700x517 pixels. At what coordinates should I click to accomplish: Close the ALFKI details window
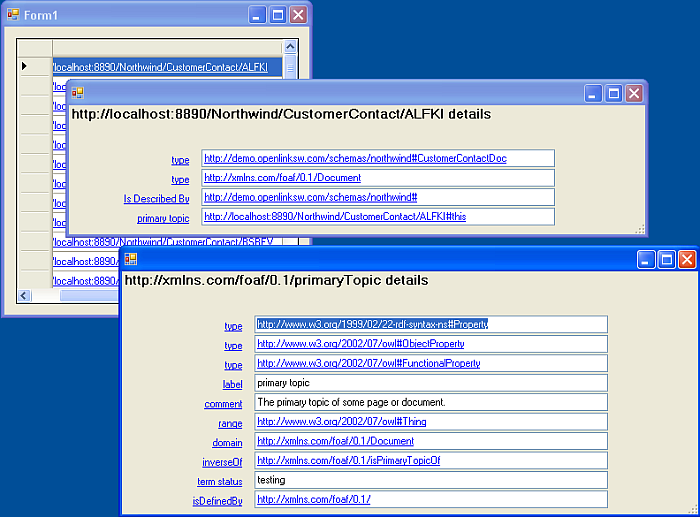pyautogui.click(x=634, y=93)
